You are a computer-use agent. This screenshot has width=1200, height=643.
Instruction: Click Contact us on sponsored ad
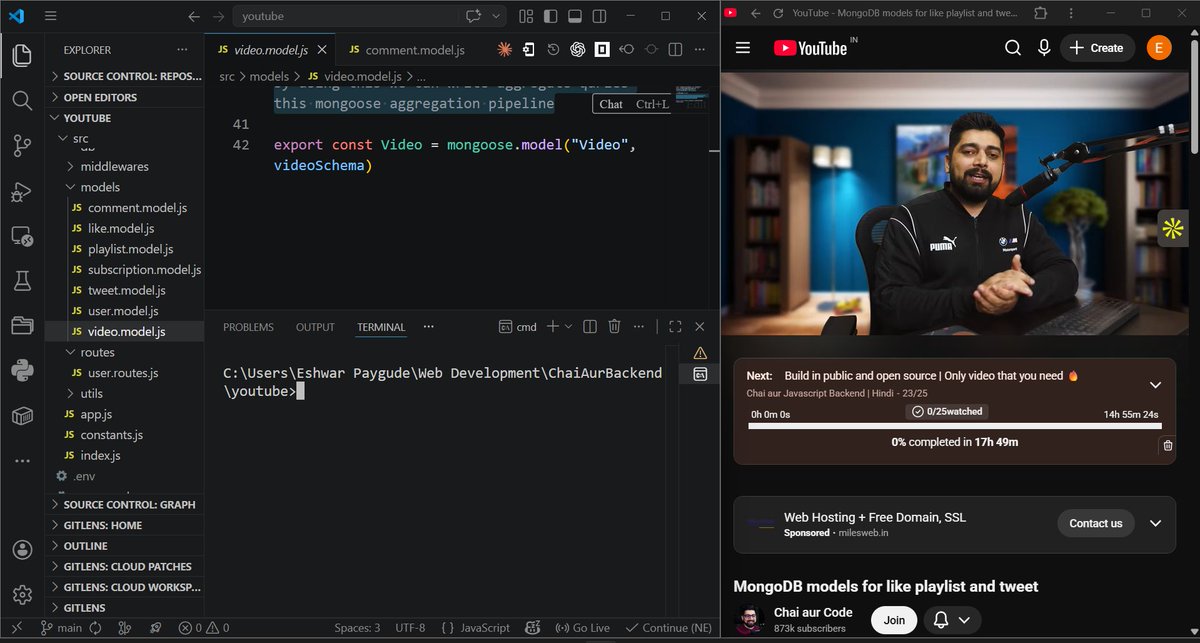point(1096,523)
